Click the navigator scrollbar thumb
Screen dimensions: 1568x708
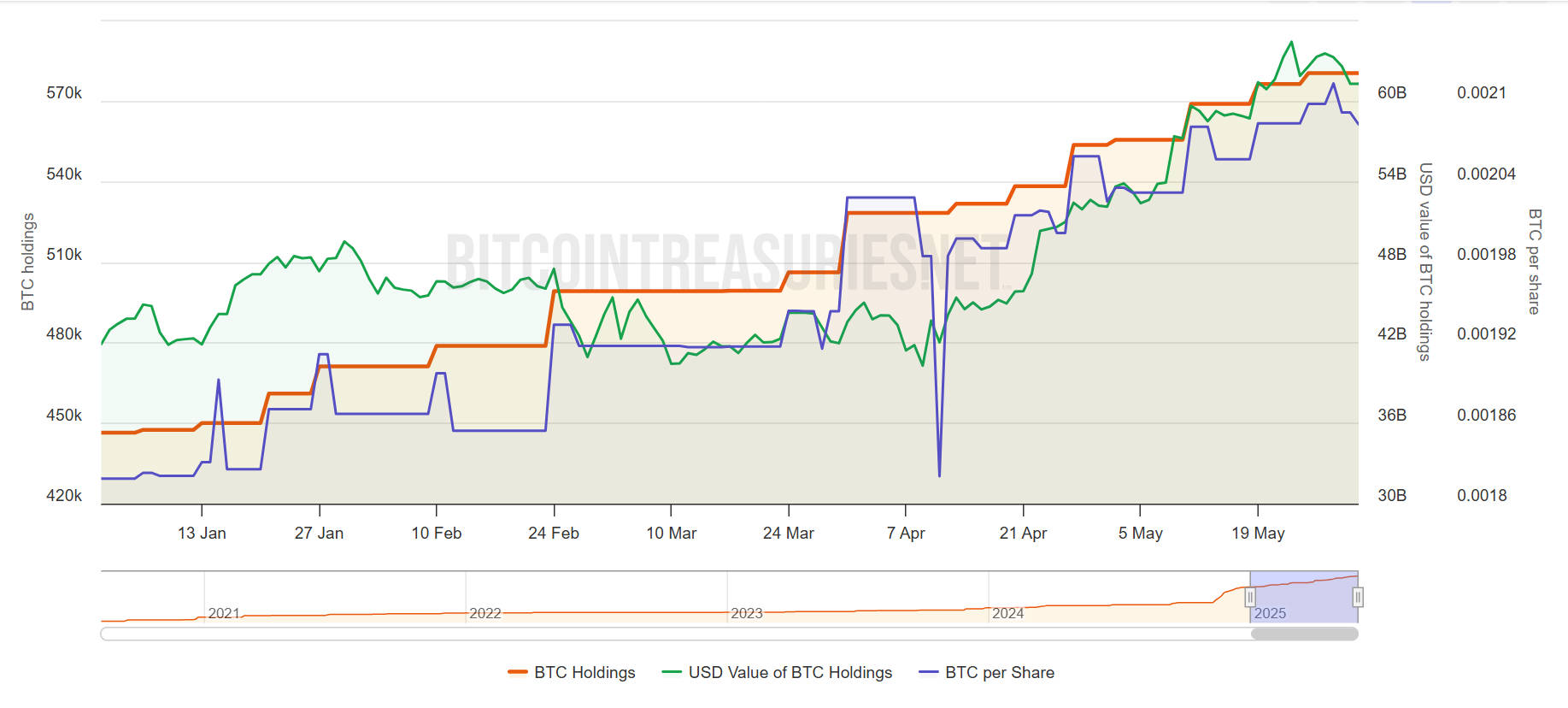pos(1304,634)
